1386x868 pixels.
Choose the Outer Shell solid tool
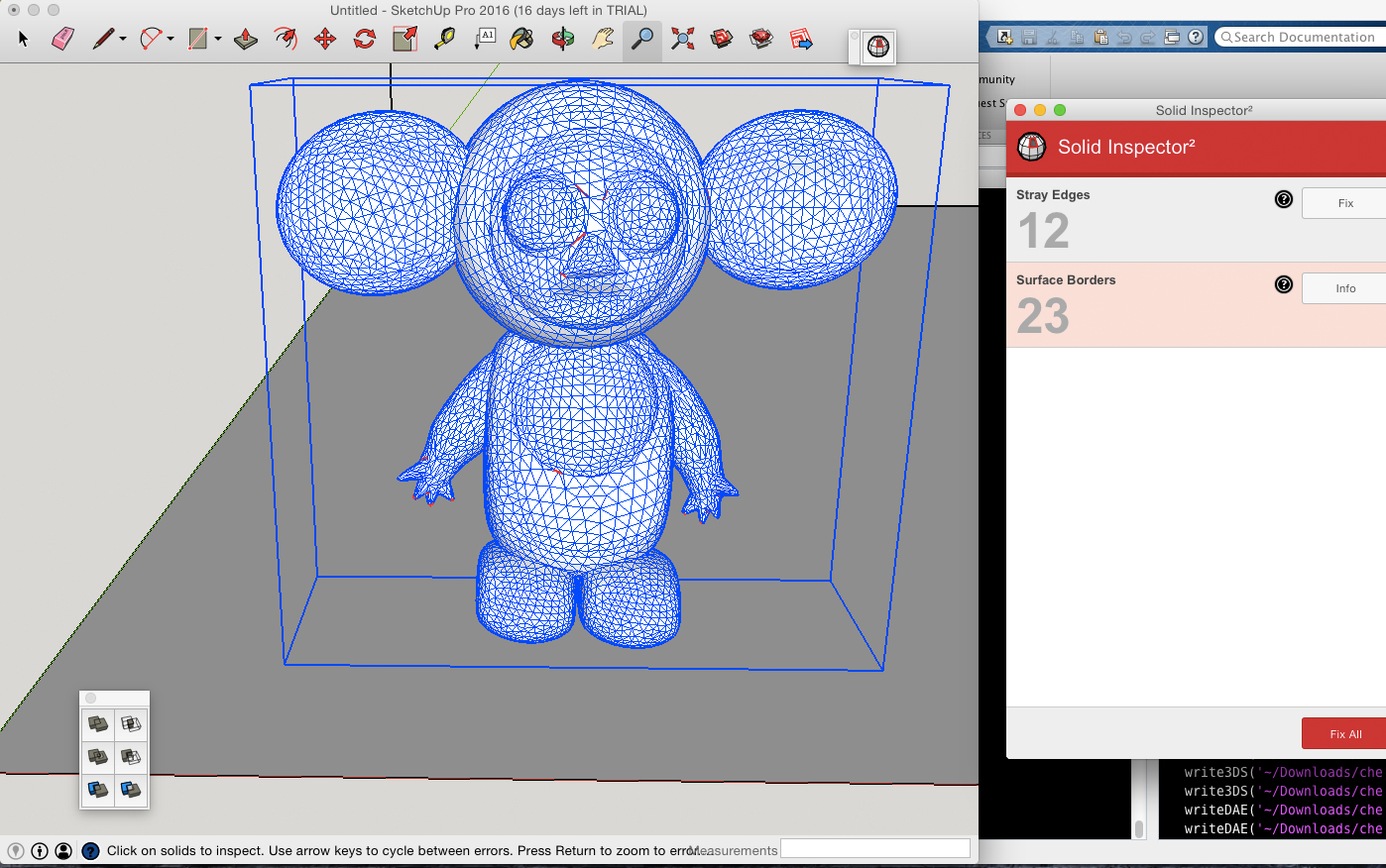(x=97, y=724)
